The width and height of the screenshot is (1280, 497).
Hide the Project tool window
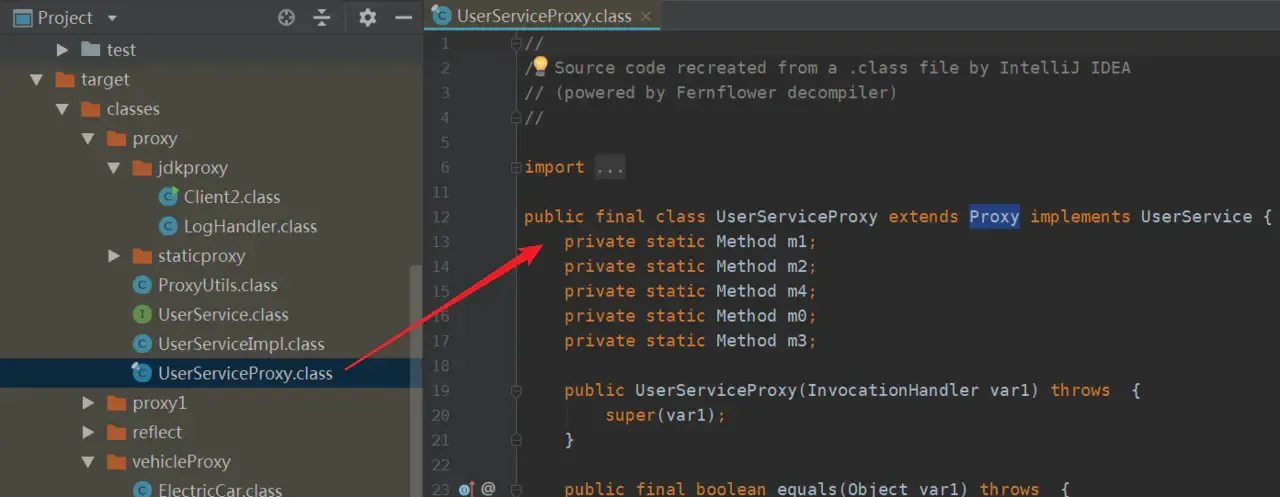click(403, 17)
